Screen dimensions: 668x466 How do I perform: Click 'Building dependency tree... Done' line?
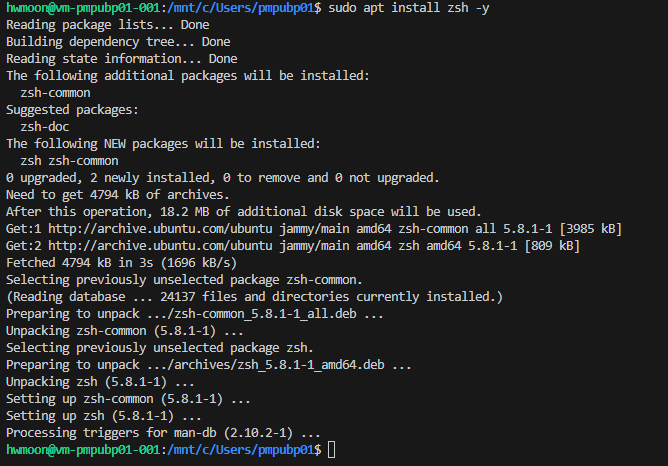coord(118,42)
